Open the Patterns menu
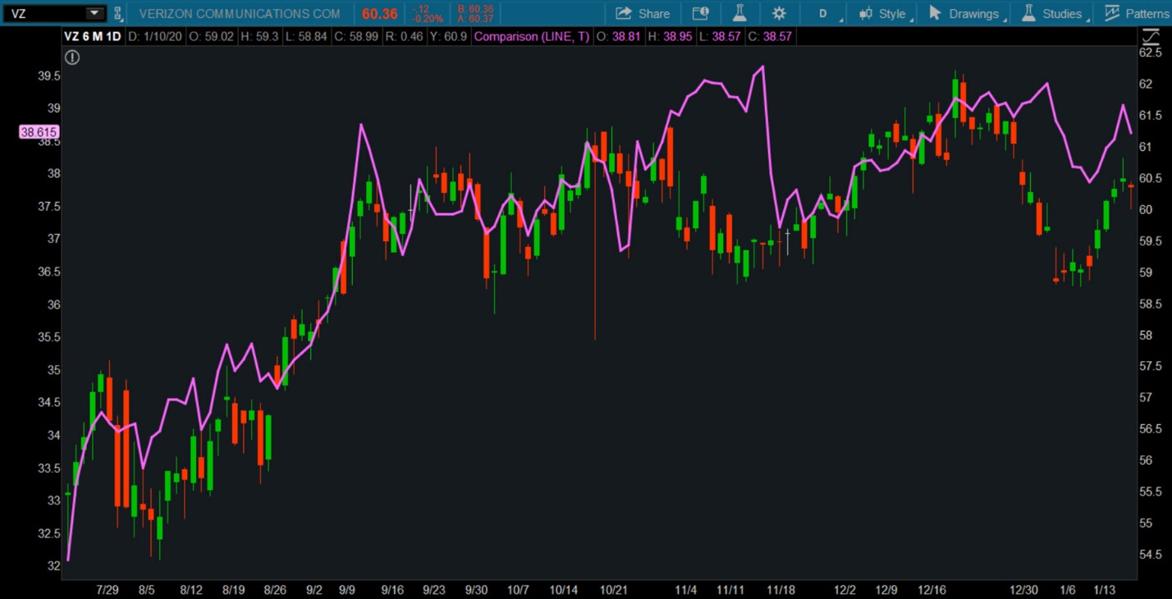Viewport: 1172px width, 599px height. tap(1137, 13)
